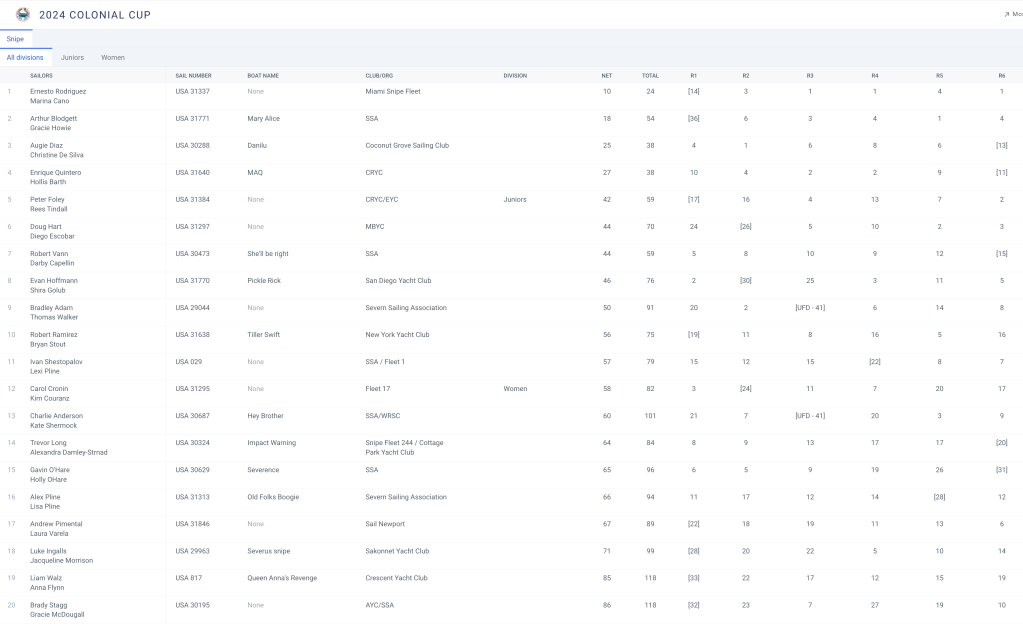Click the SAILORS column header
Image resolution: width=1023 pixels, height=624 pixels.
[x=41, y=76]
